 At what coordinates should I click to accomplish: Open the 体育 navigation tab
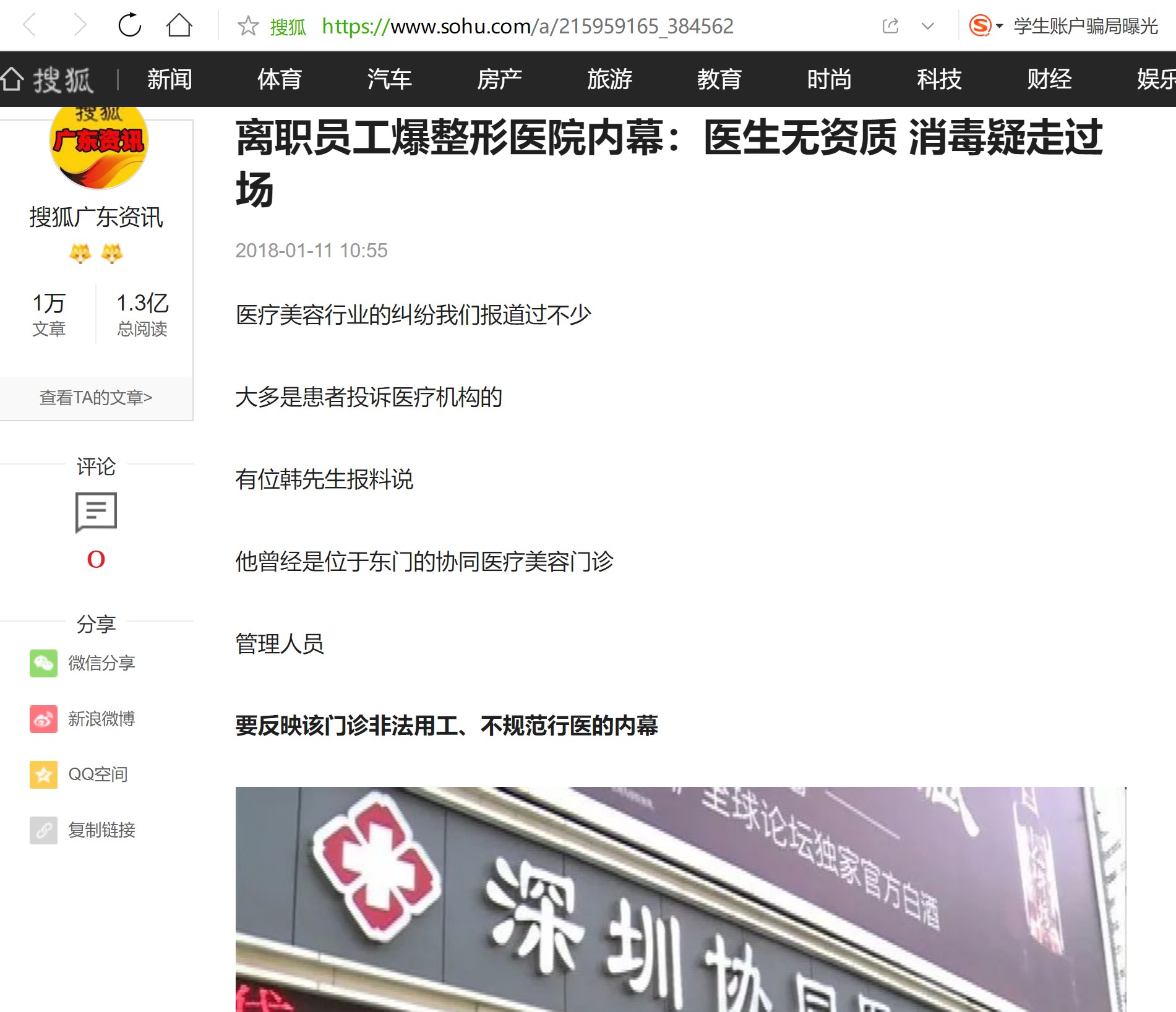tap(280, 79)
